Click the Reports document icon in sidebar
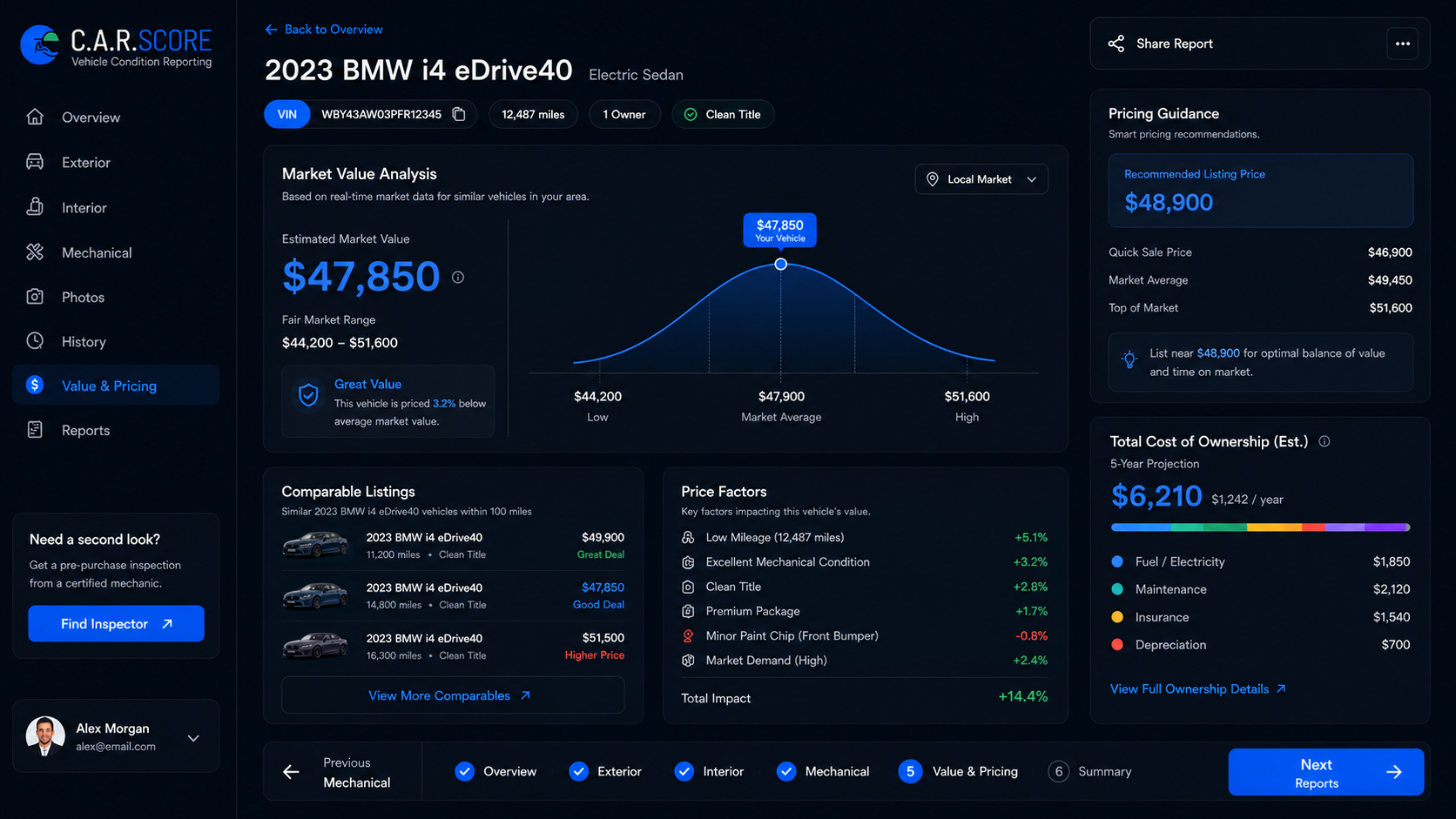The height and width of the screenshot is (819, 1456). point(35,430)
